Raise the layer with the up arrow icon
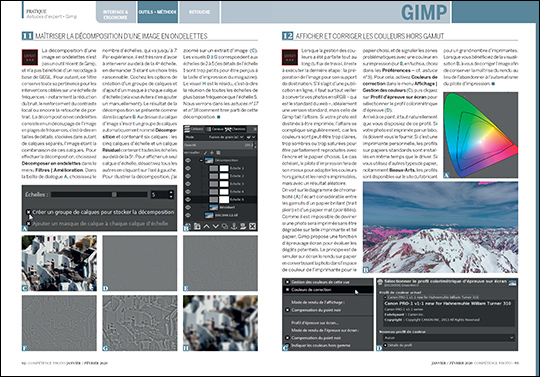 coord(206,226)
